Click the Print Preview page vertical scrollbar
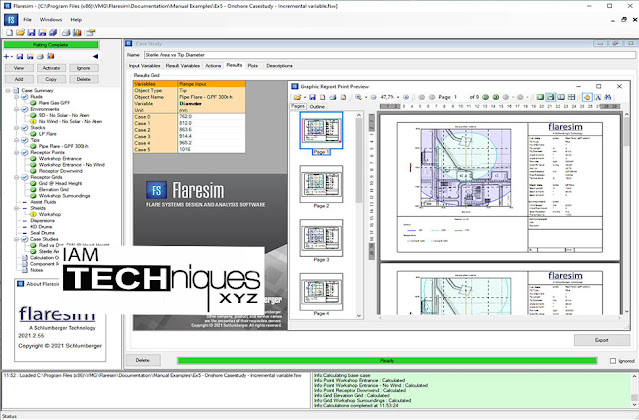The height and width of the screenshot is (420, 639). click(x=627, y=212)
